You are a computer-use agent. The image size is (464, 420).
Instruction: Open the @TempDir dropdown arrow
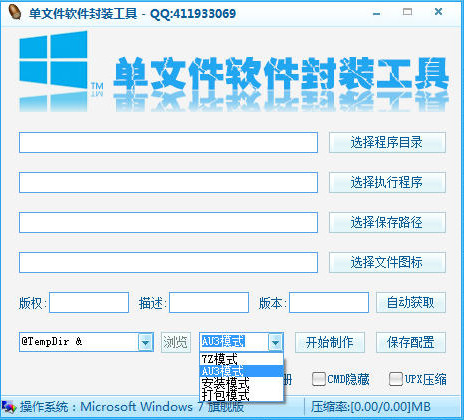(x=146, y=342)
